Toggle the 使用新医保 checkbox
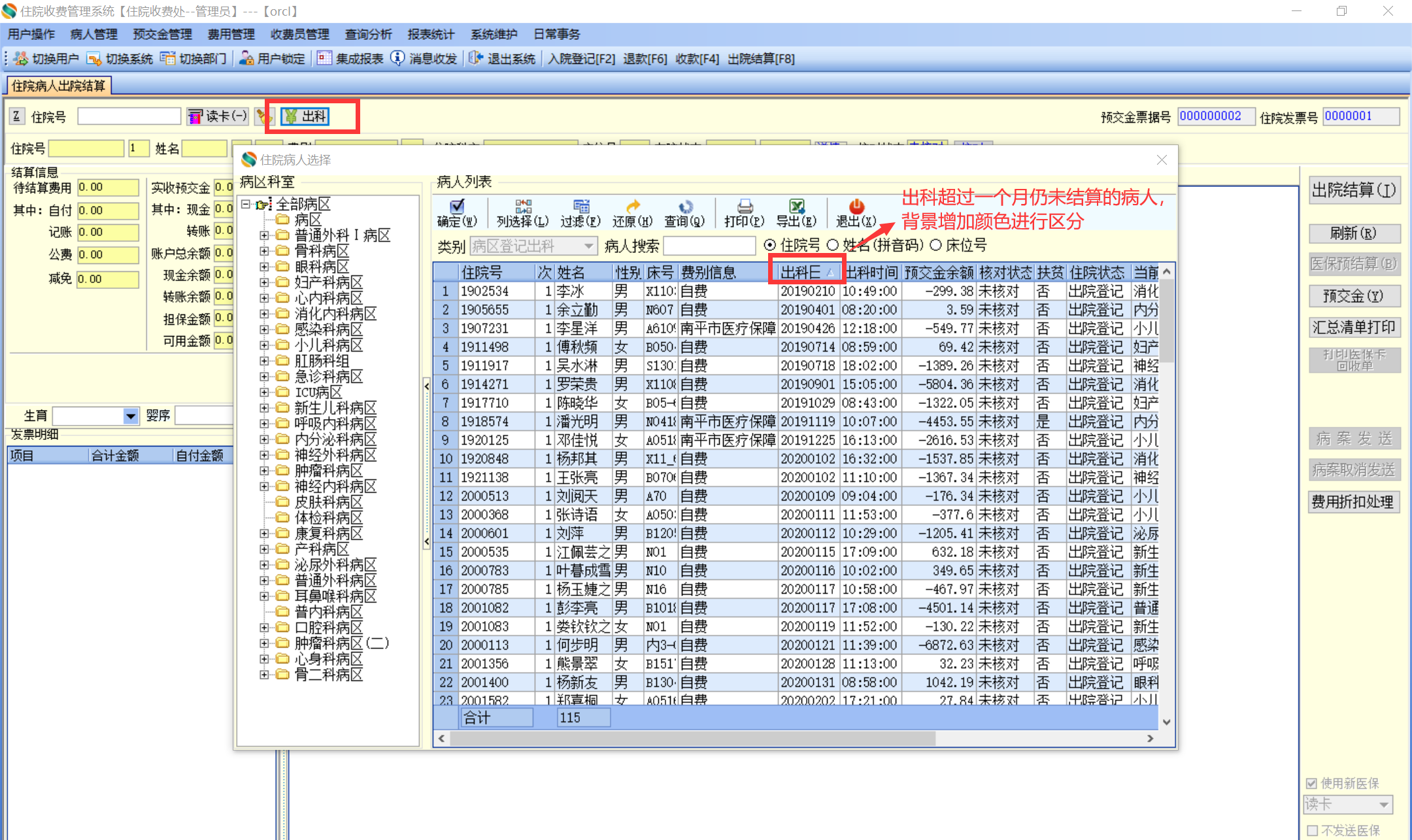Viewport: 1412px width, 840px height. pyautogui.click(x=1311, y=783)
